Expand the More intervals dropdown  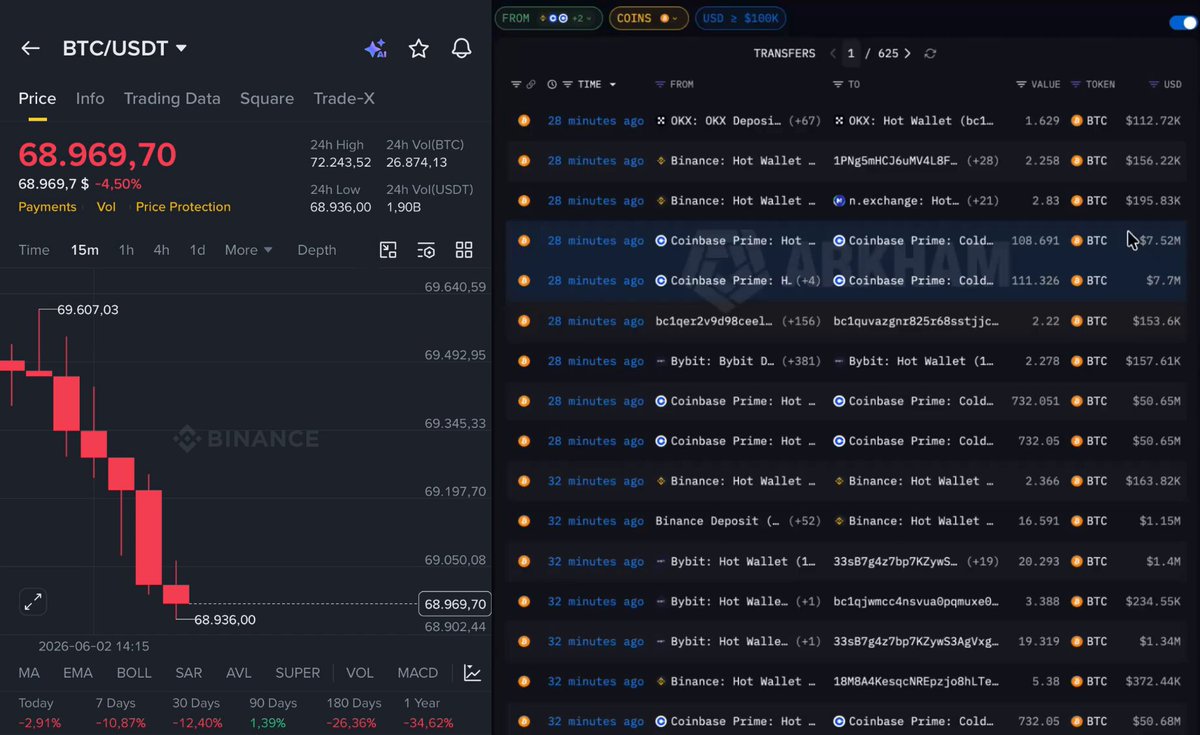click(x=248, y=250)
